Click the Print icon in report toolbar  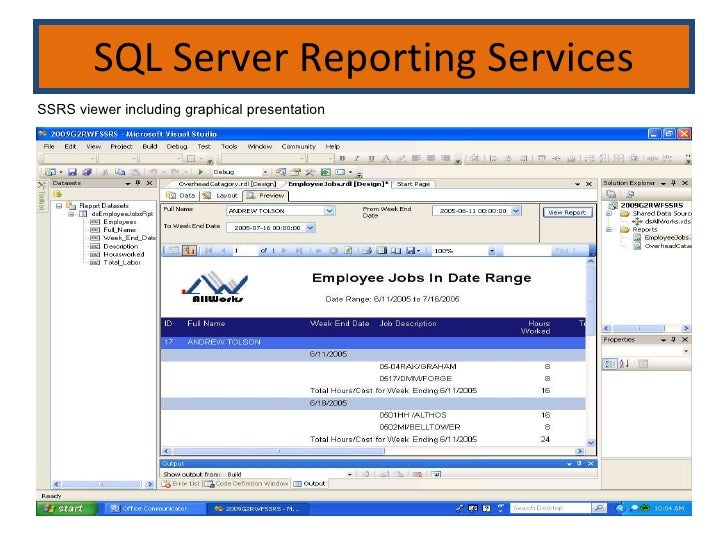click(x=367, y=251)
